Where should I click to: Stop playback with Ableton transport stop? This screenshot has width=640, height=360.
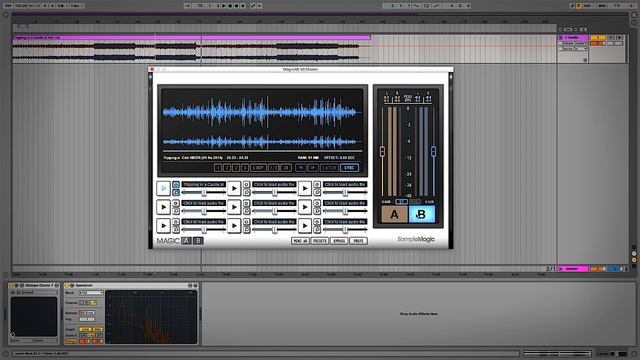point(230,6)
